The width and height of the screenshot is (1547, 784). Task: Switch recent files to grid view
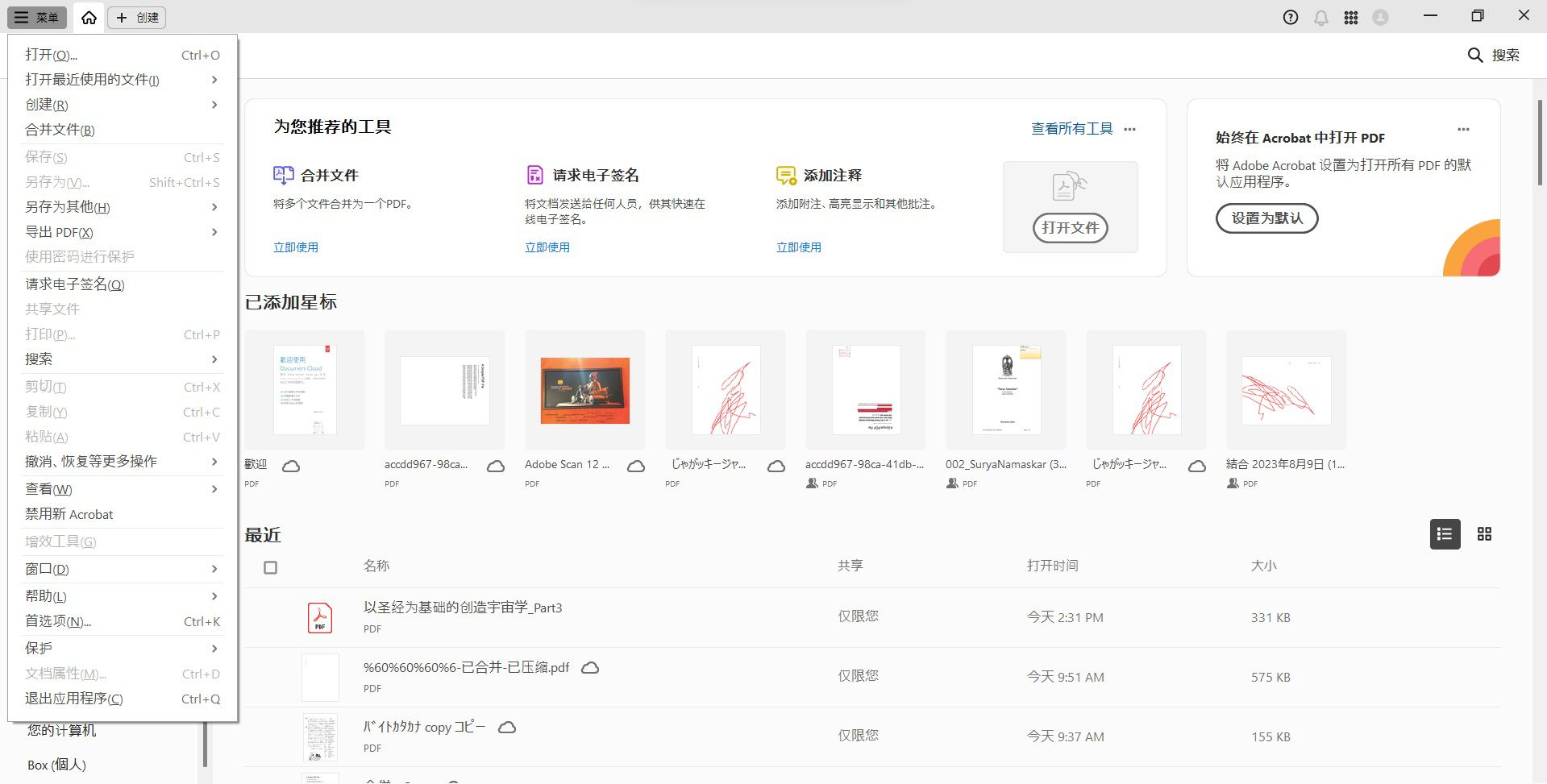click(1485, 533)
